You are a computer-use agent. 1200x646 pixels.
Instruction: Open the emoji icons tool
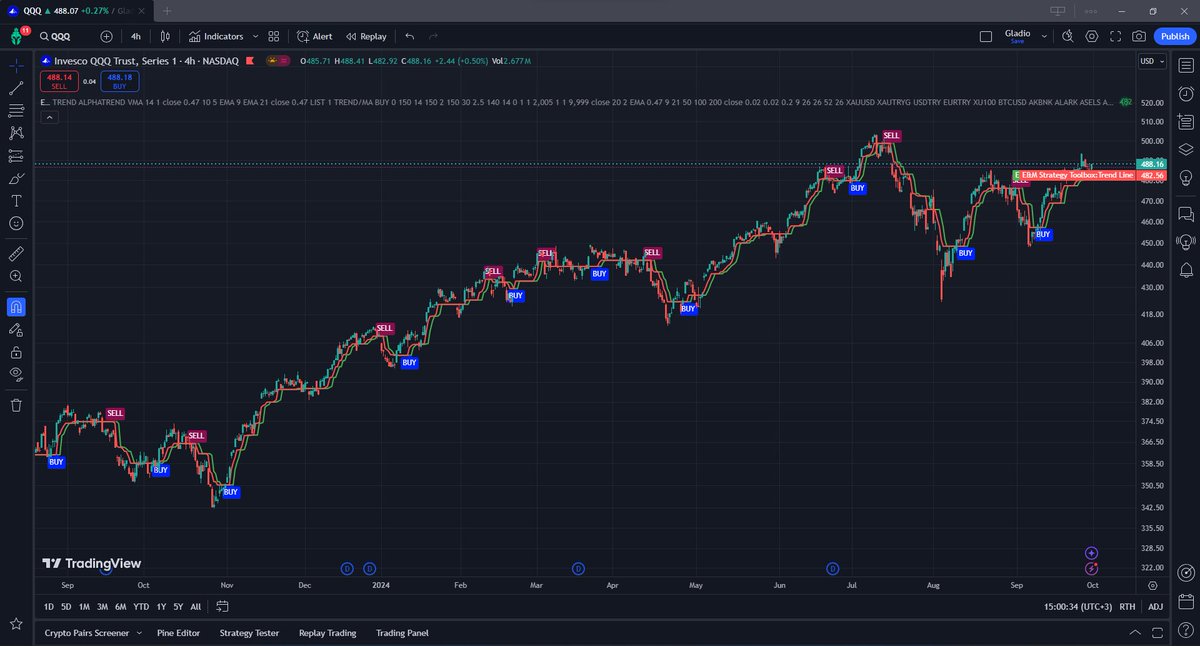click(x=16, y=224)
